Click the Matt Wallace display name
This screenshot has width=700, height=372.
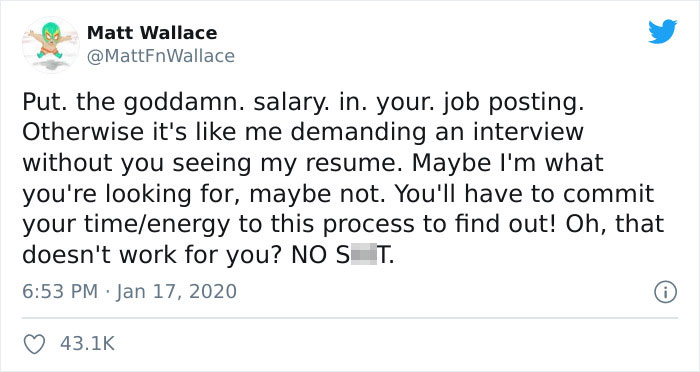152,33
